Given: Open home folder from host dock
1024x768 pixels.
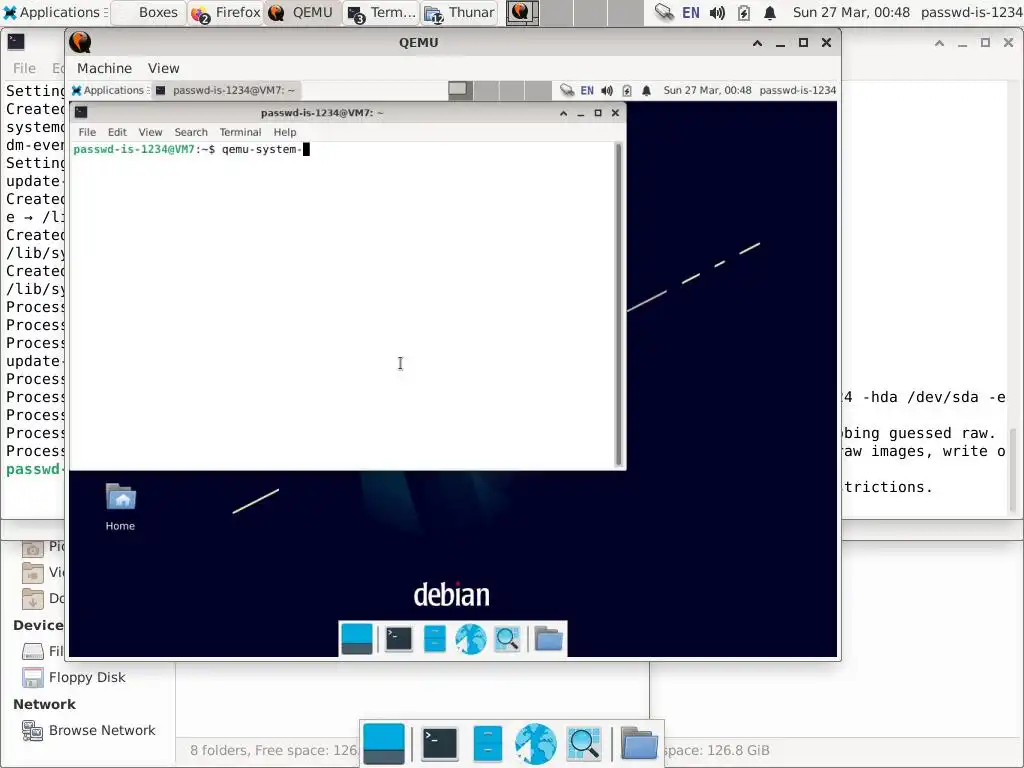Looking at the screenshot, I should 639,743.
